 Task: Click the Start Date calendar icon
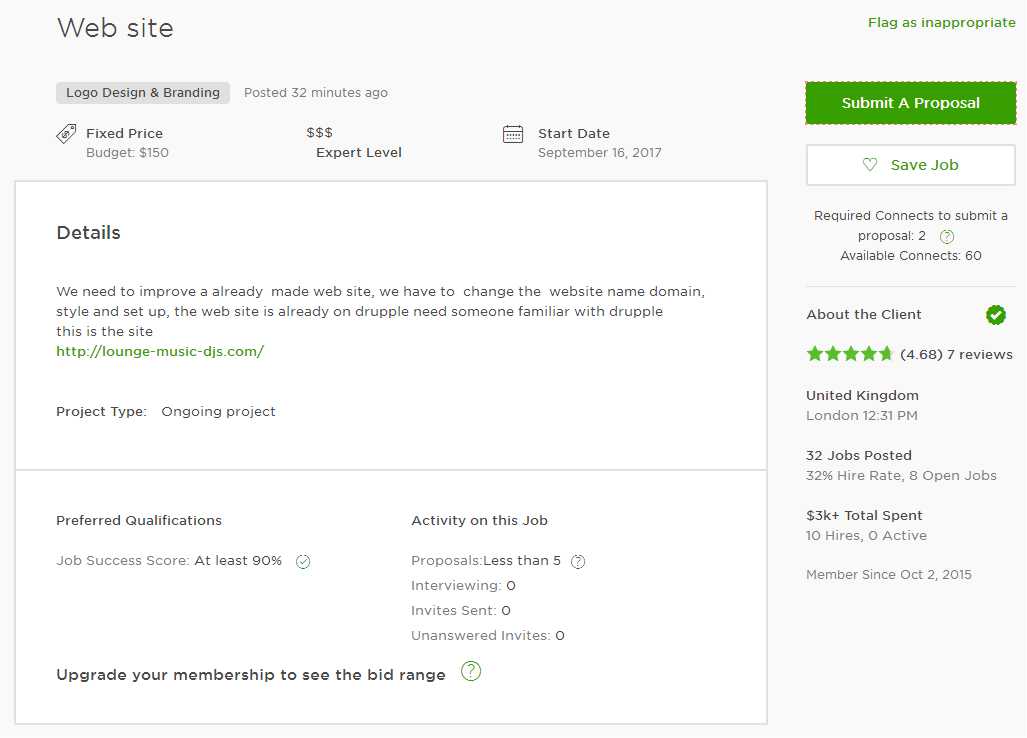513,134
